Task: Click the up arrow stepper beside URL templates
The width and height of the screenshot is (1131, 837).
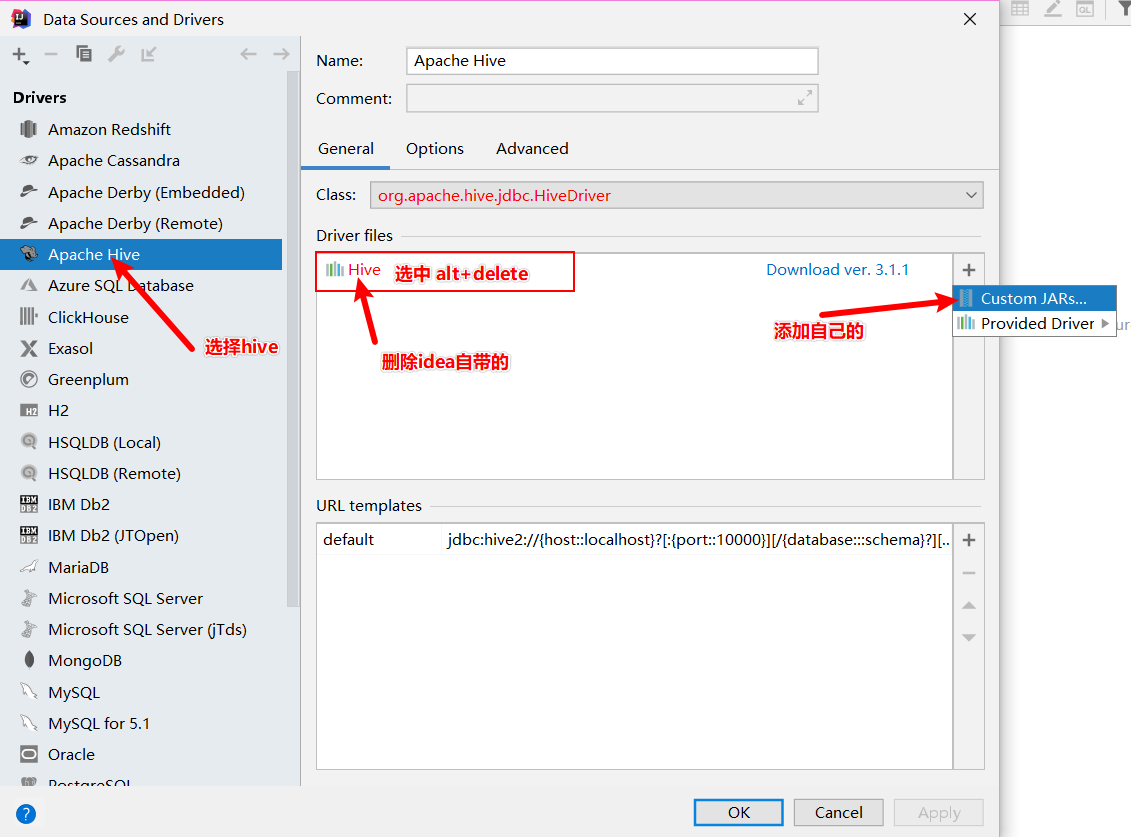Action: 968,605
